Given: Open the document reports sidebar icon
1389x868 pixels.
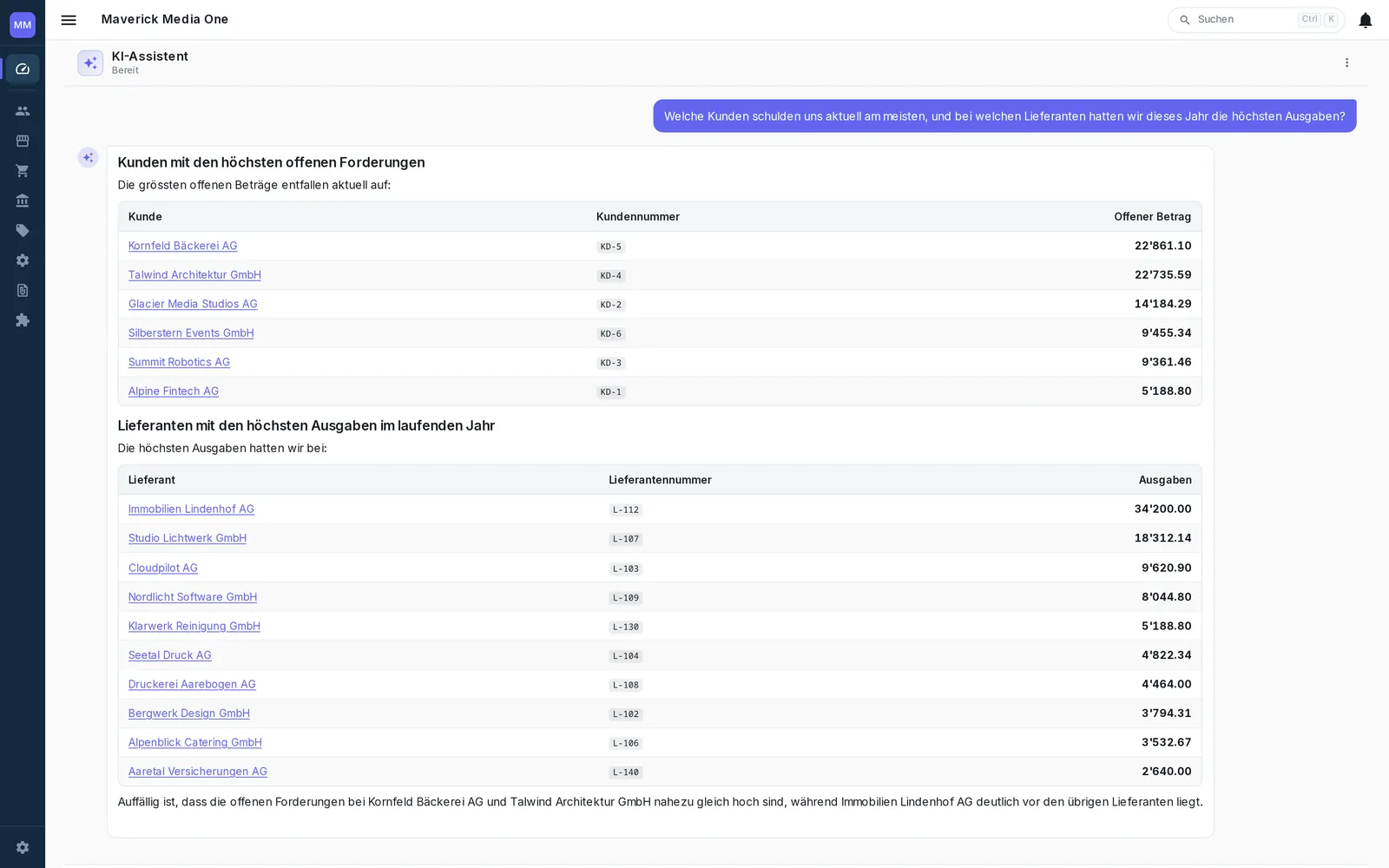Looking at the screenshot, I should (23, 291).
